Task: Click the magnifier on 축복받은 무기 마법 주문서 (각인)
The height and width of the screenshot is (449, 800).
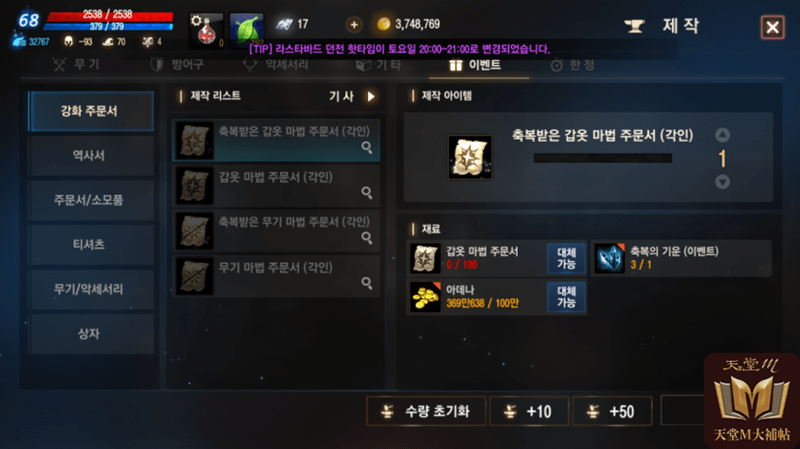Action: tap(367, 238)
